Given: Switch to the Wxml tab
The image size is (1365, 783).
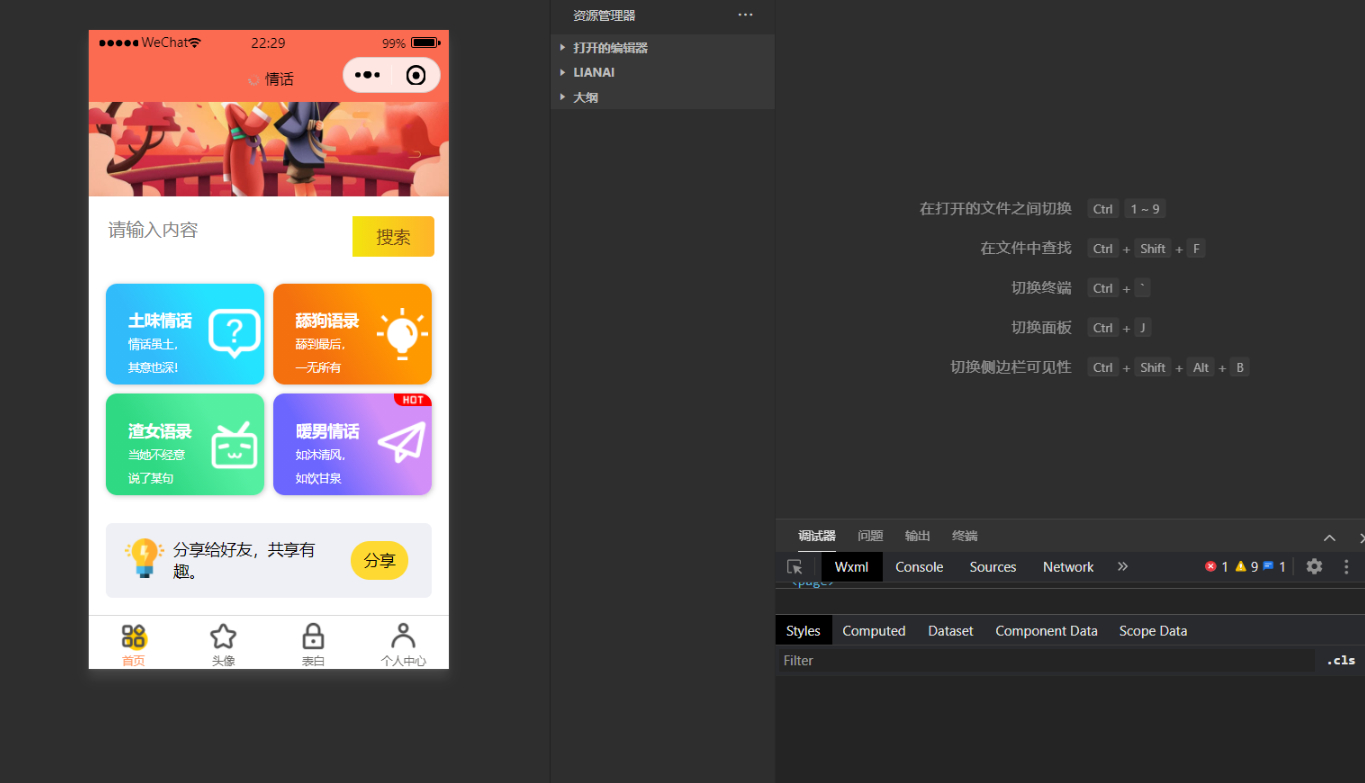Looking at the screenshot, I should [852, 567].
